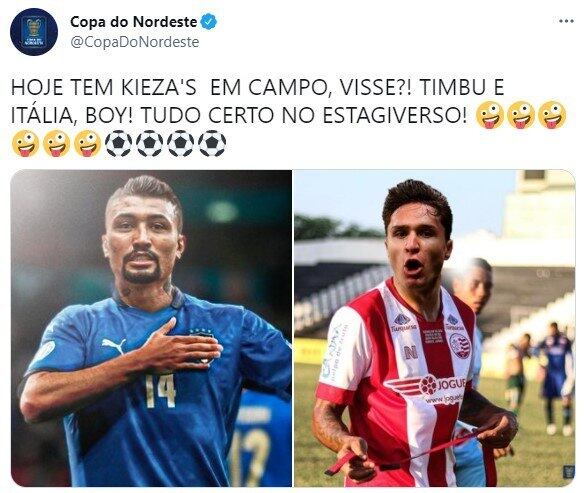Open the three-dot more options menu
This screenshot has height=493, width=584.
[x=566, y=21]
